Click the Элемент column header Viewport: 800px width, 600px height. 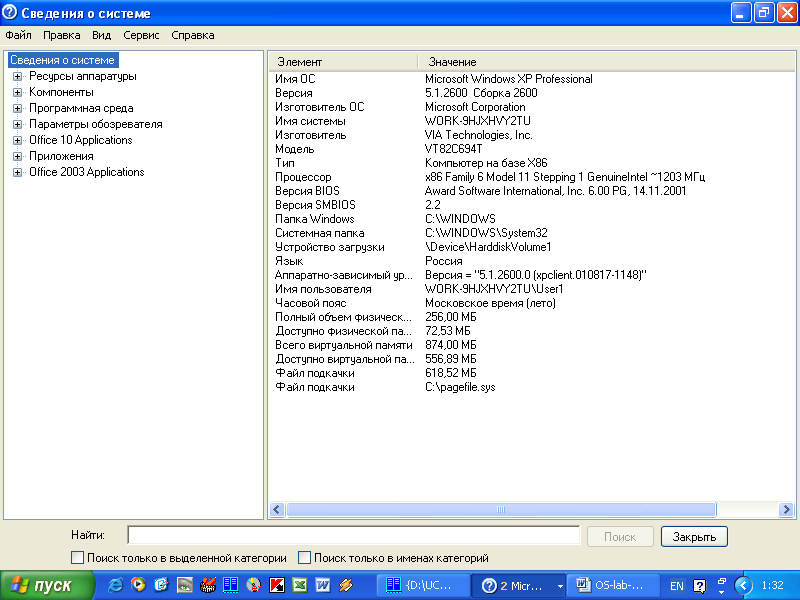coord(343,62)
